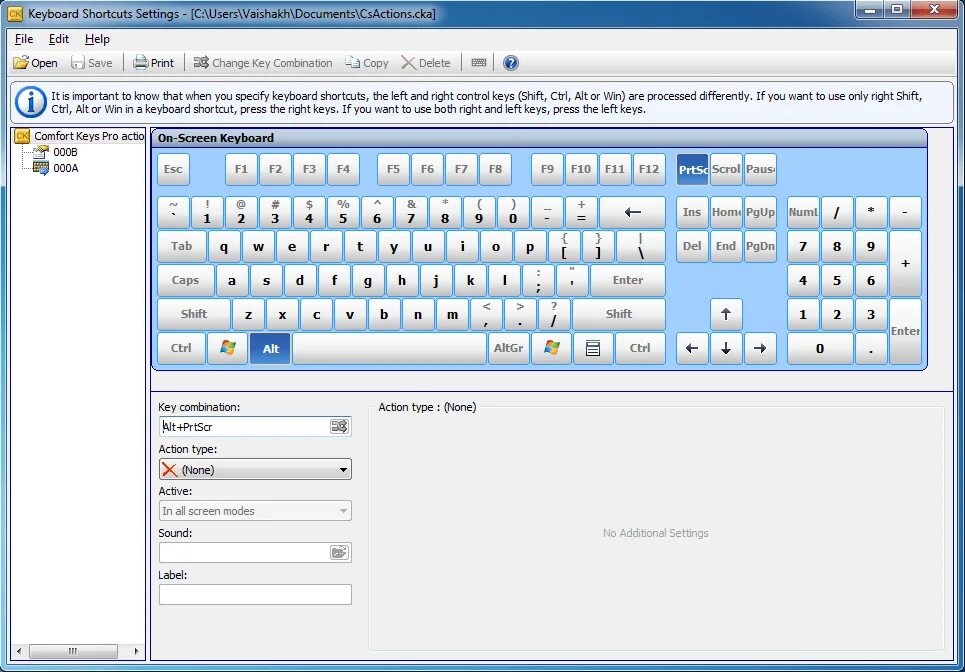The width and height of the screenshot is (965, 672).
Task: Click the Save toolbar button
Action: click(92, 63)
